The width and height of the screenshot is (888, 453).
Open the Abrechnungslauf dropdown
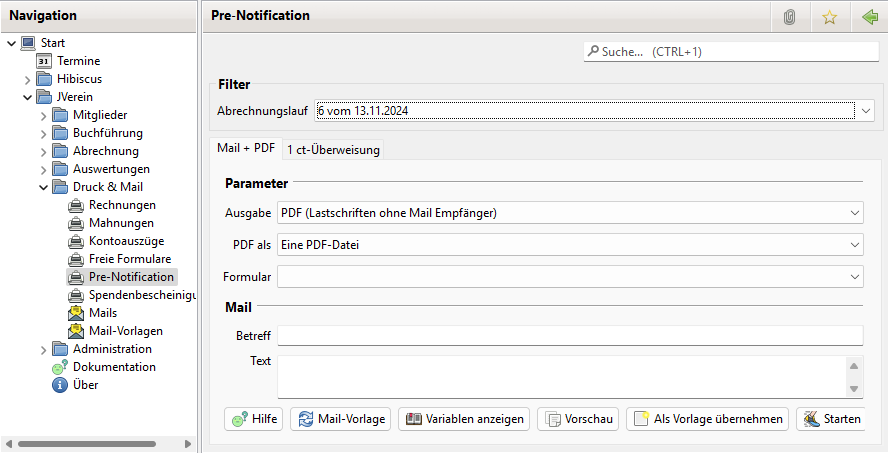coord(866,111)
